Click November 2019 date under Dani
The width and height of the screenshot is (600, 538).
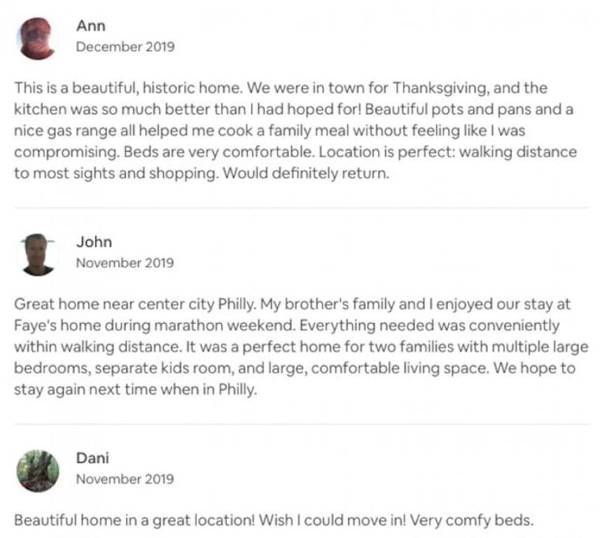[x=125, y=479]
